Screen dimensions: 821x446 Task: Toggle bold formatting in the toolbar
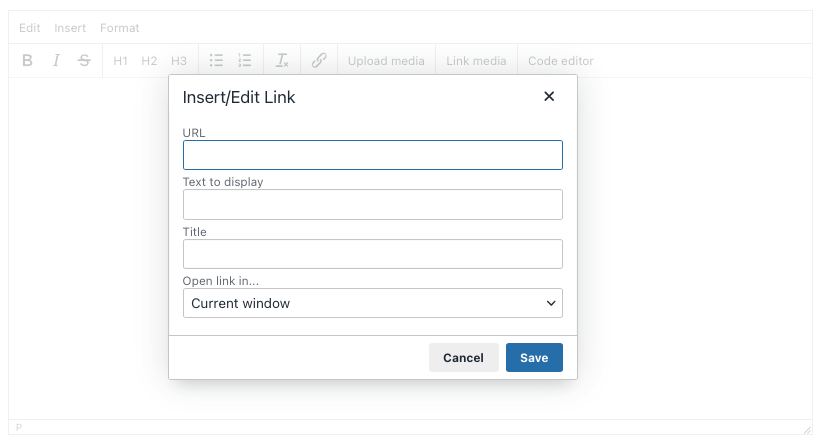tap(28, 61)
